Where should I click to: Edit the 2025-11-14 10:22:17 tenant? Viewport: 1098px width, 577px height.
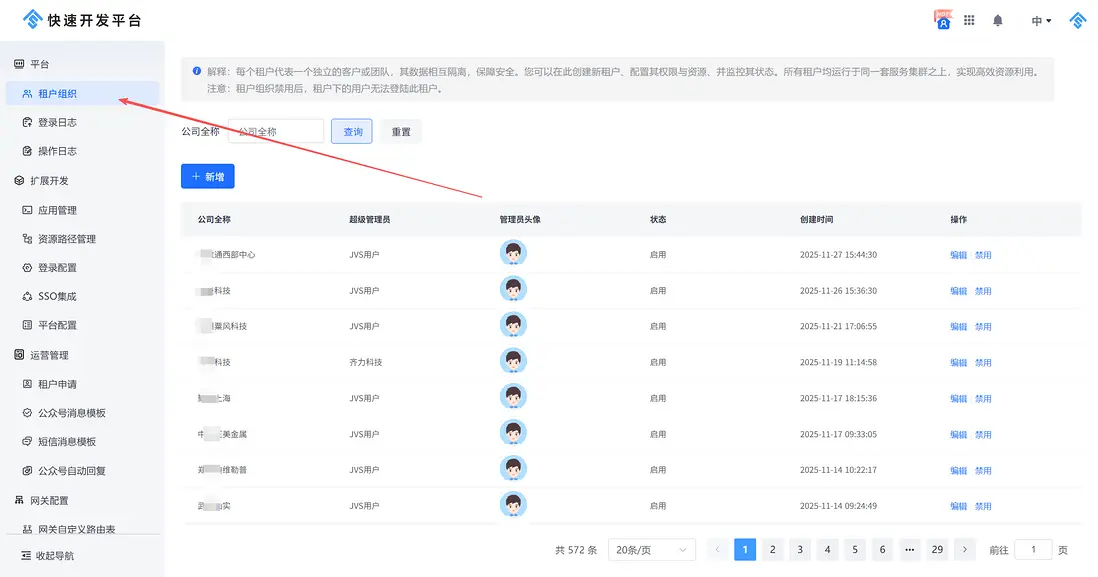(x=958, y=471)
